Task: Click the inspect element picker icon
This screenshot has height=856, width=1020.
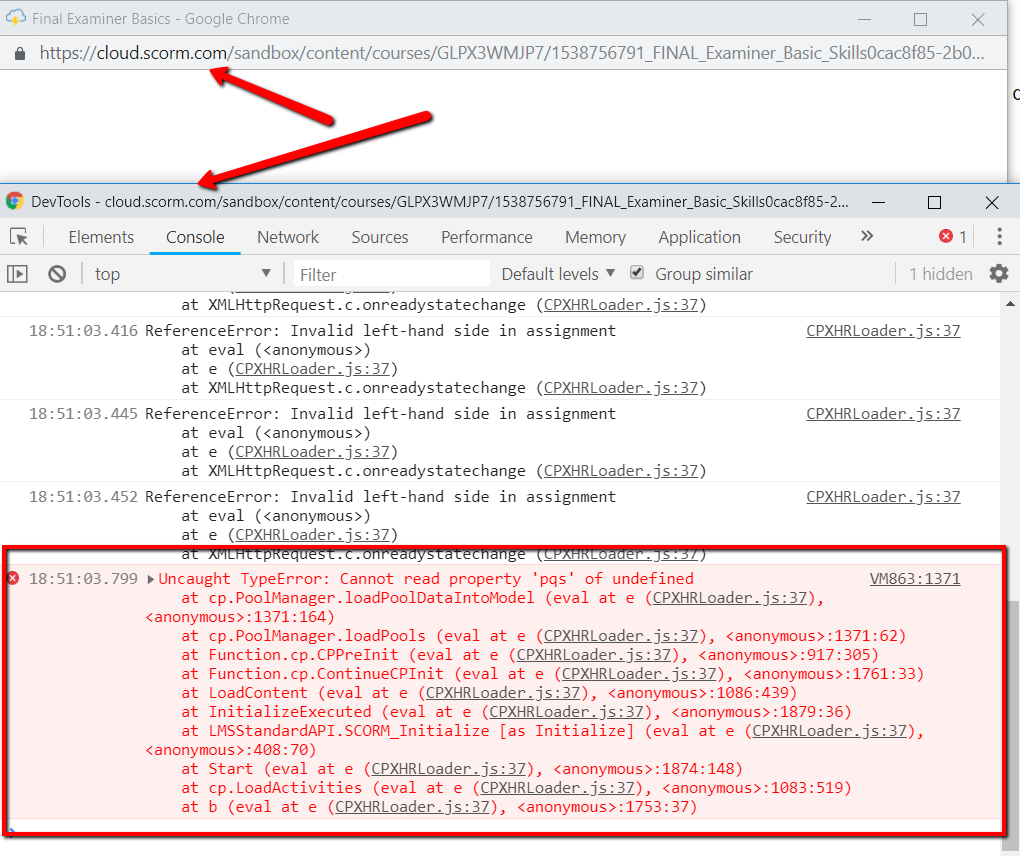Action: coord(19,237)
